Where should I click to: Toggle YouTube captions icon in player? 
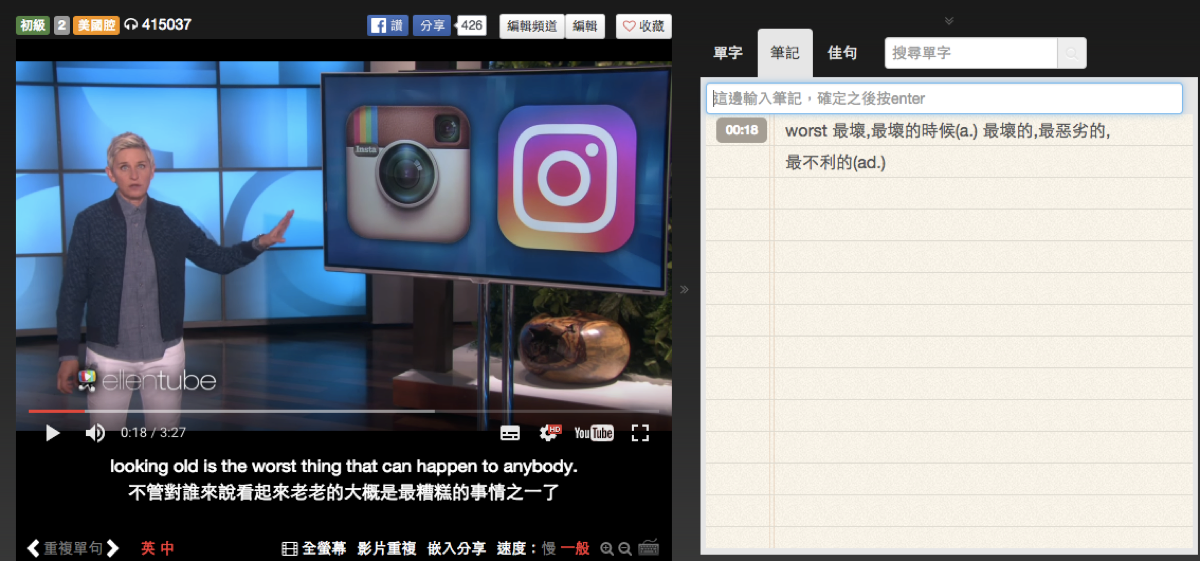pos(510,433)
